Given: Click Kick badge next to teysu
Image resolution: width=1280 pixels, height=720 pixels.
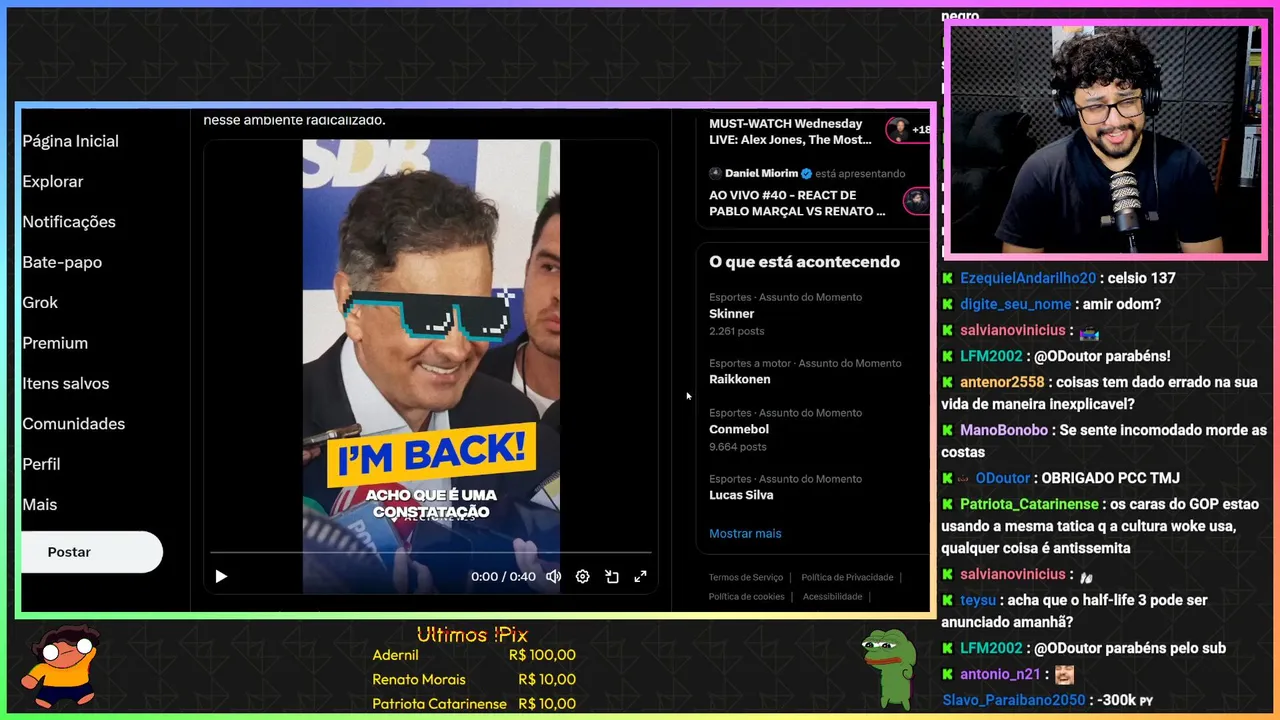Looking at the screenshot, I should 948,600.
